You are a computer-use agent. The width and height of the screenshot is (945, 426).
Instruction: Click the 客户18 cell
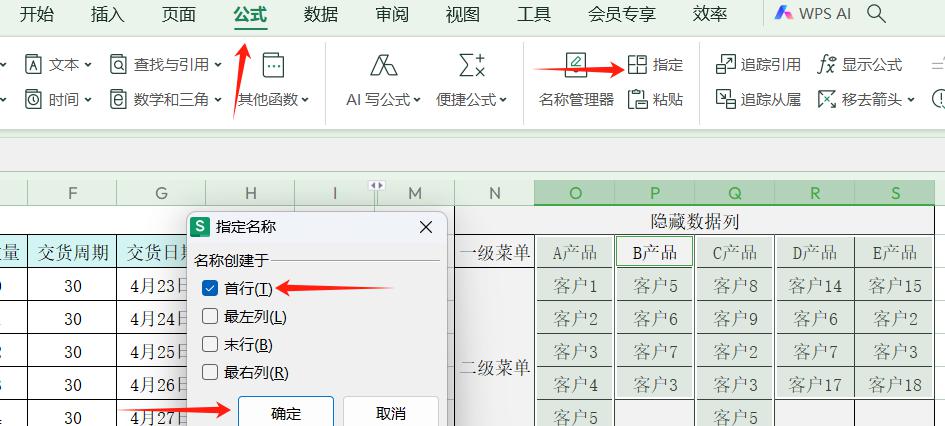coord(895,384)
